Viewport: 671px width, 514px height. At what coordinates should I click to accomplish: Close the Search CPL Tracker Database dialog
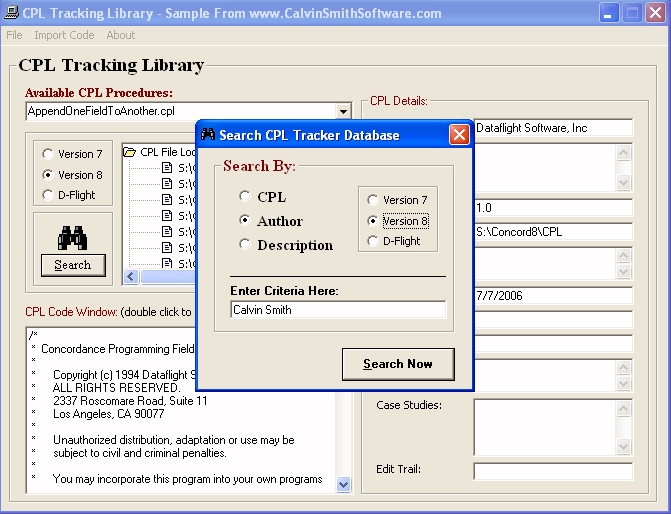coord(459,135)
